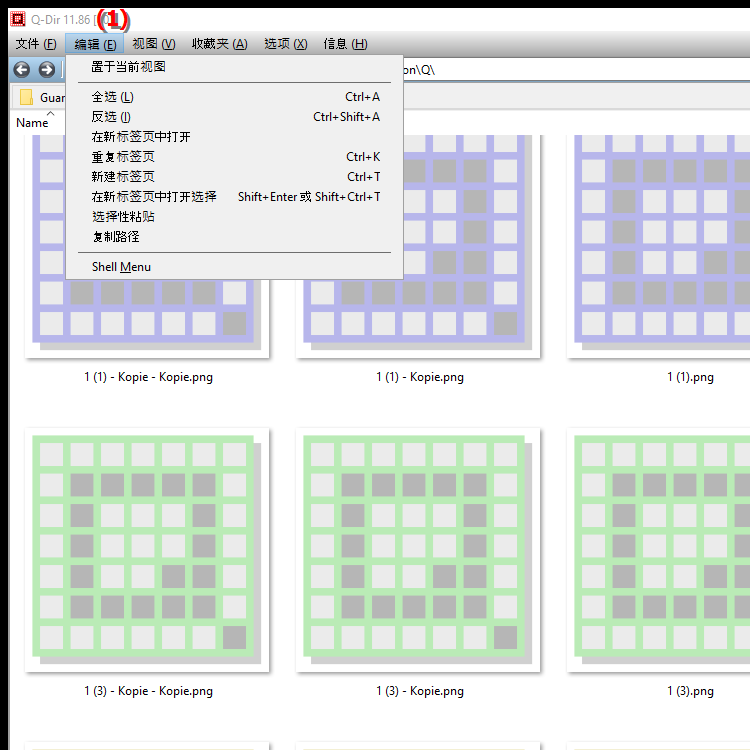Open the 收藏夹 (A) menu
This screenshot has width=750, height=750.
click(x=220, y=44)
